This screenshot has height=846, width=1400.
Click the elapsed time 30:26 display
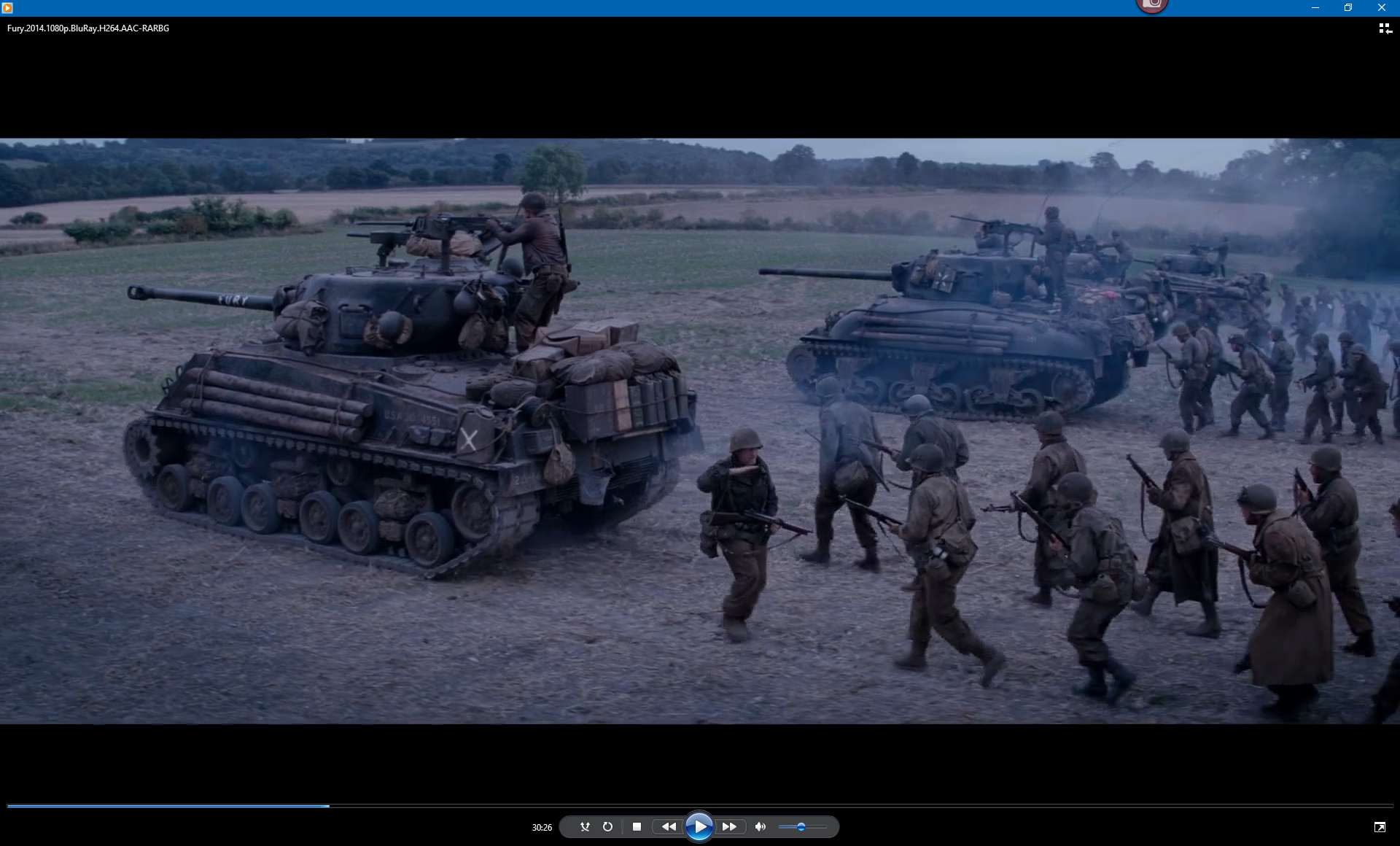542,827
